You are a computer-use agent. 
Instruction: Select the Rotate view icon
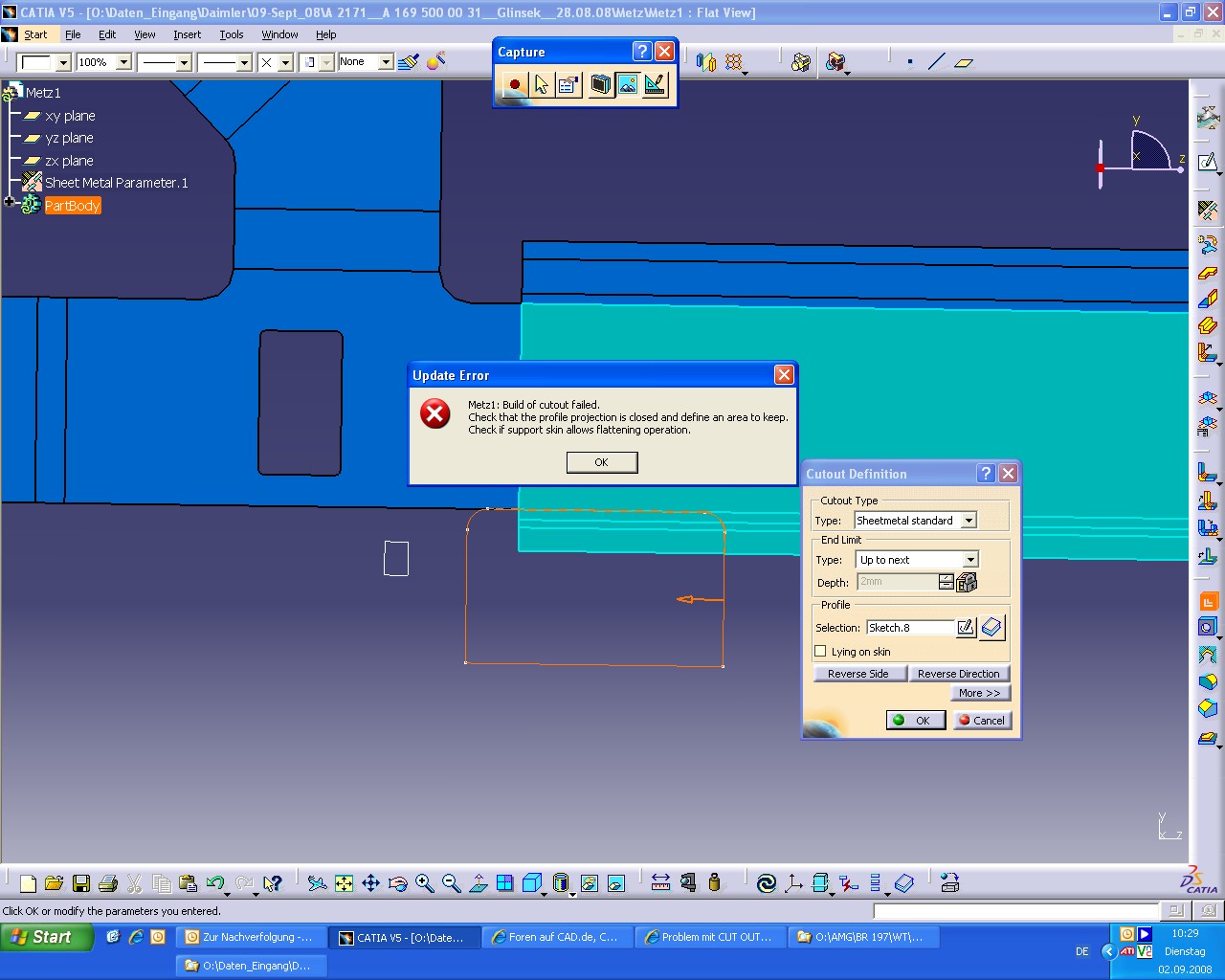398,883
